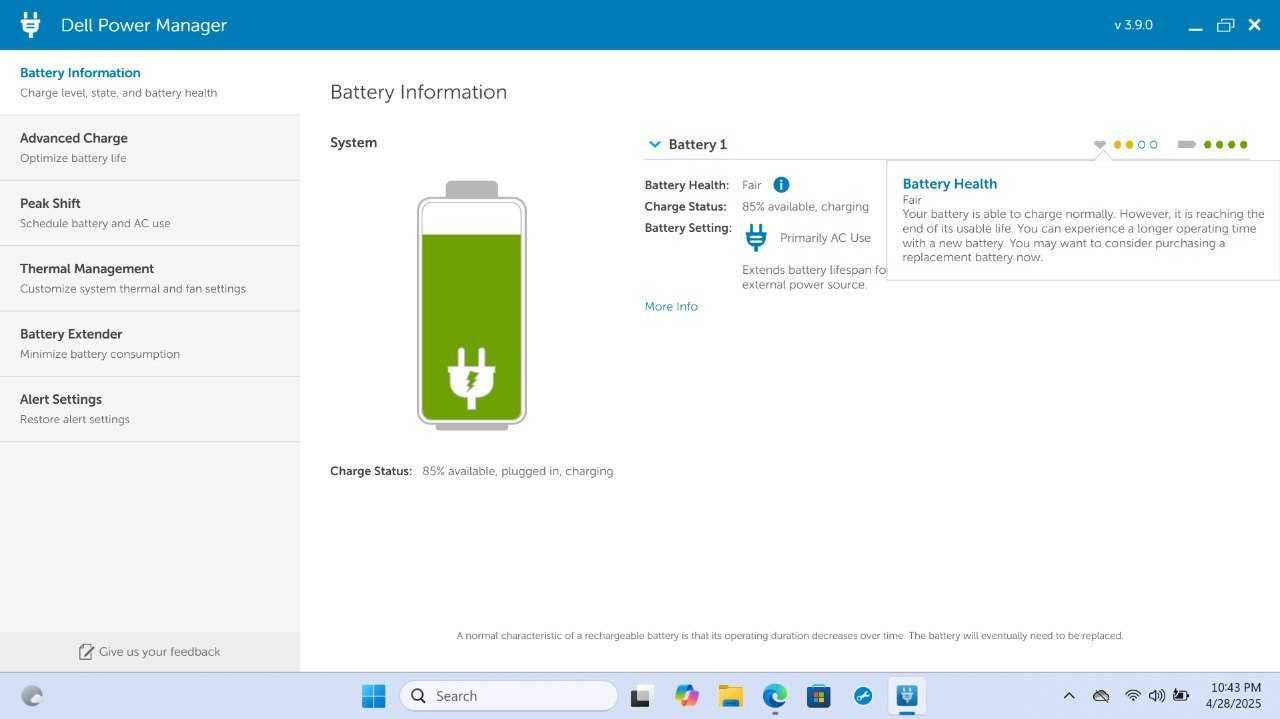Viewport: 1280px width, 719px height.
Task: Click the battery health info icon
Action: [781, 185]
